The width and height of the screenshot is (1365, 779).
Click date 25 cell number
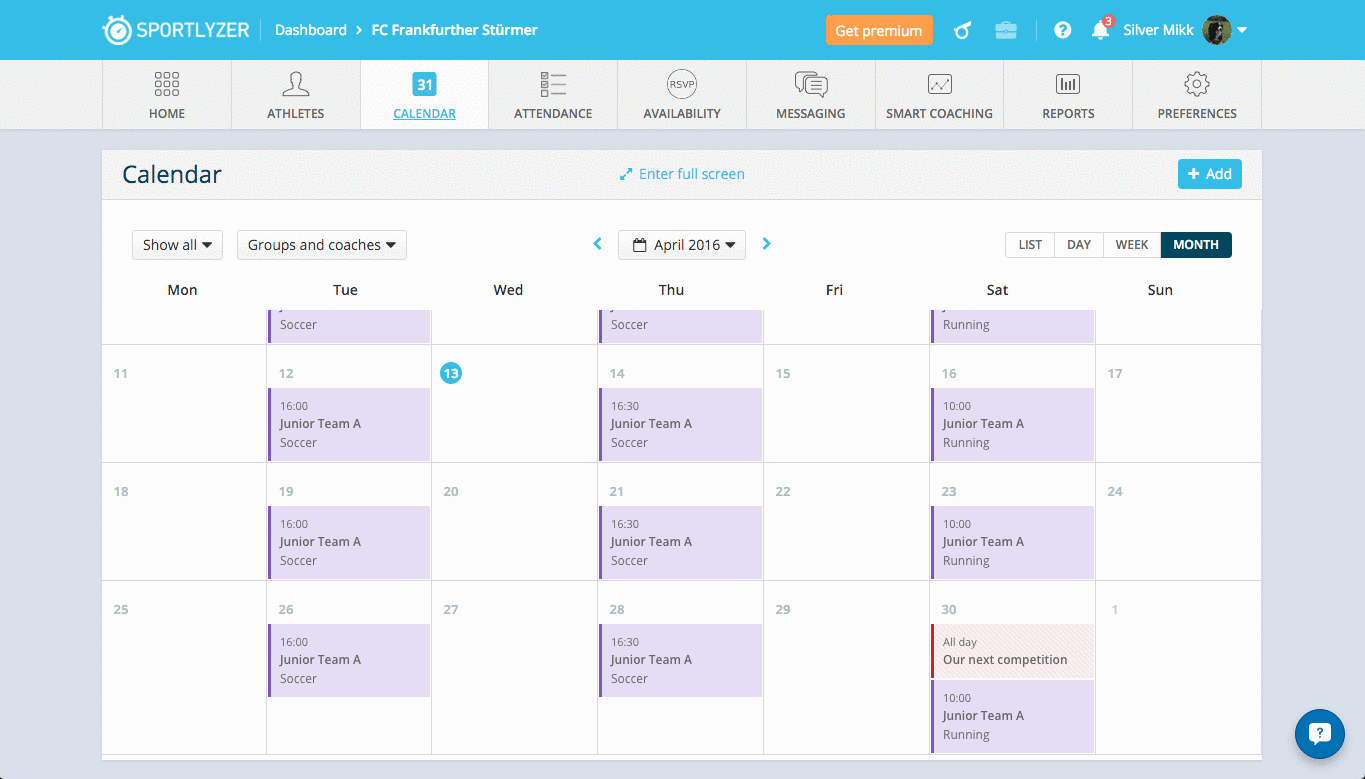coord(121,609)
